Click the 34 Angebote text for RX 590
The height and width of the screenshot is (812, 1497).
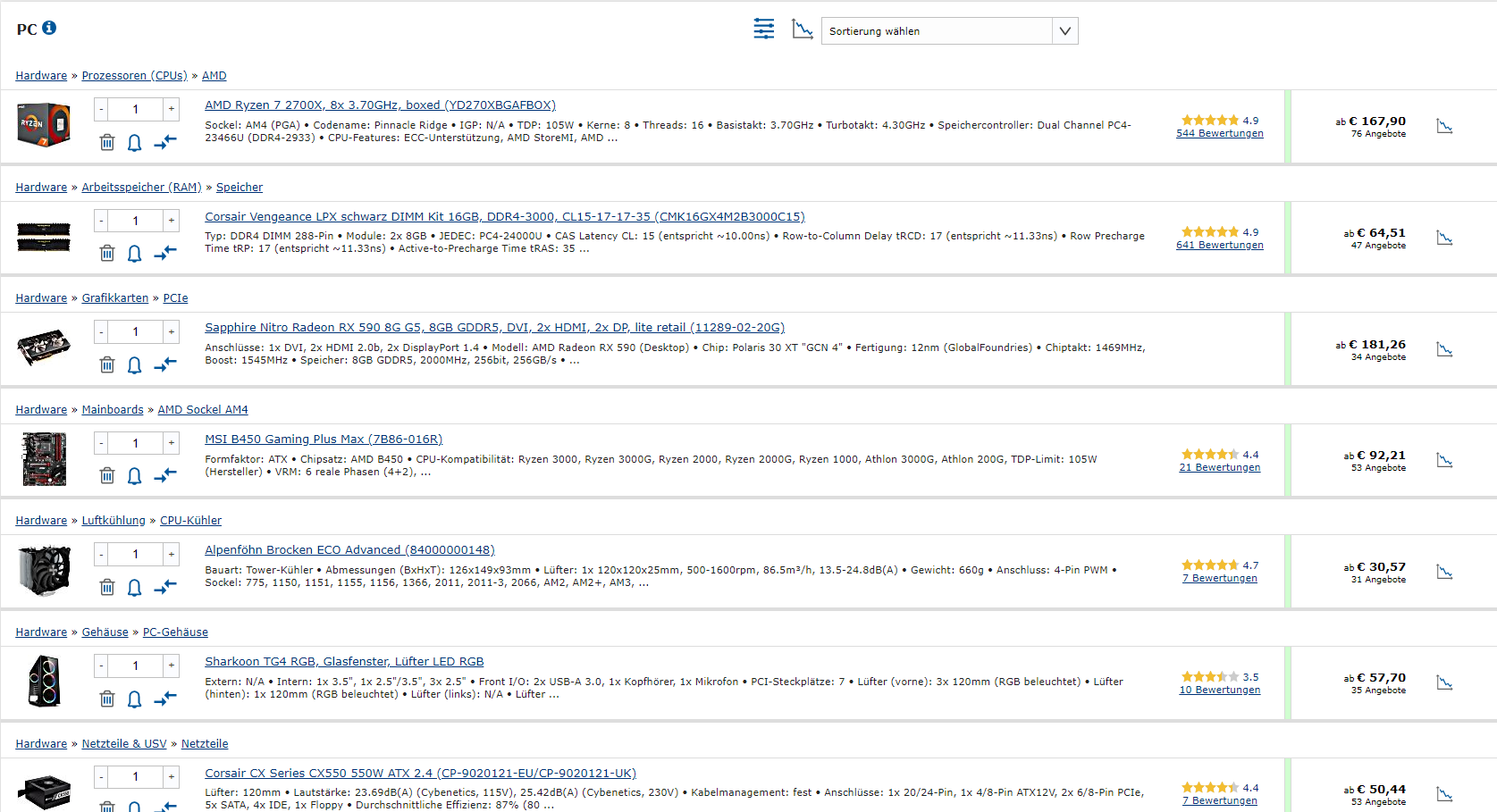pos(1378,357)
